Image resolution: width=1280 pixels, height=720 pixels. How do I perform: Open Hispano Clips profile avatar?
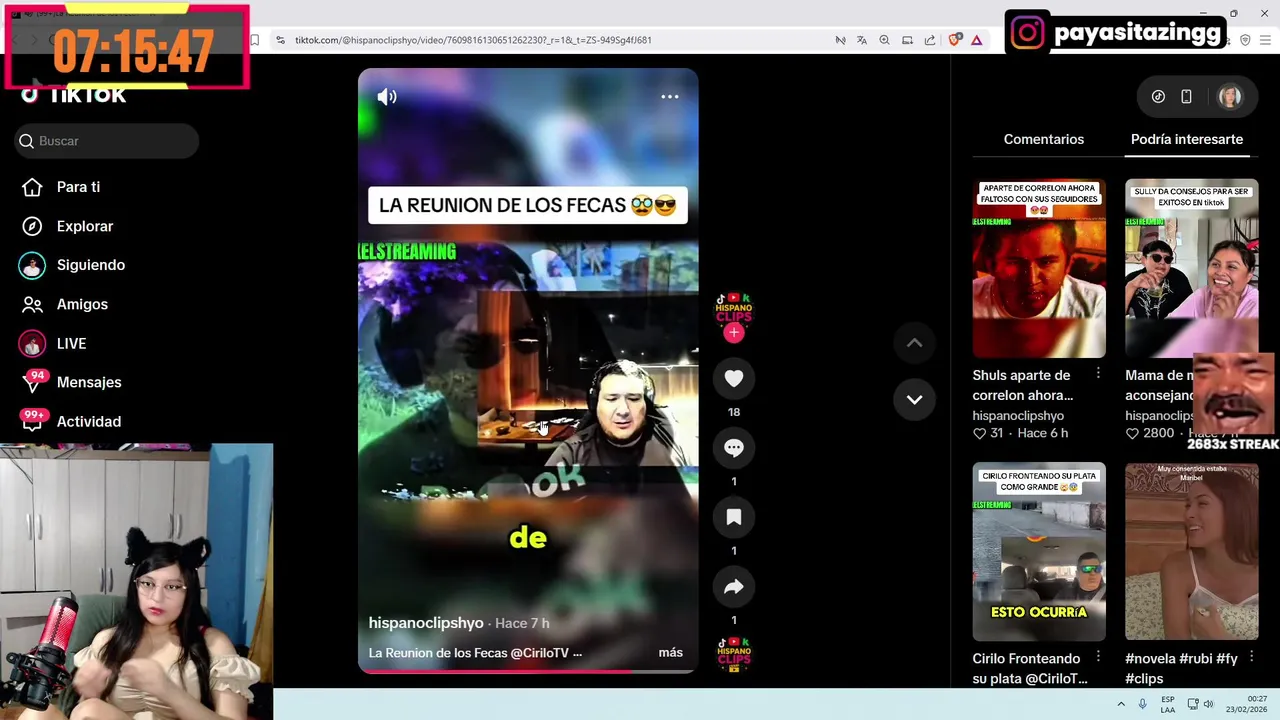(x=734, y=308)
